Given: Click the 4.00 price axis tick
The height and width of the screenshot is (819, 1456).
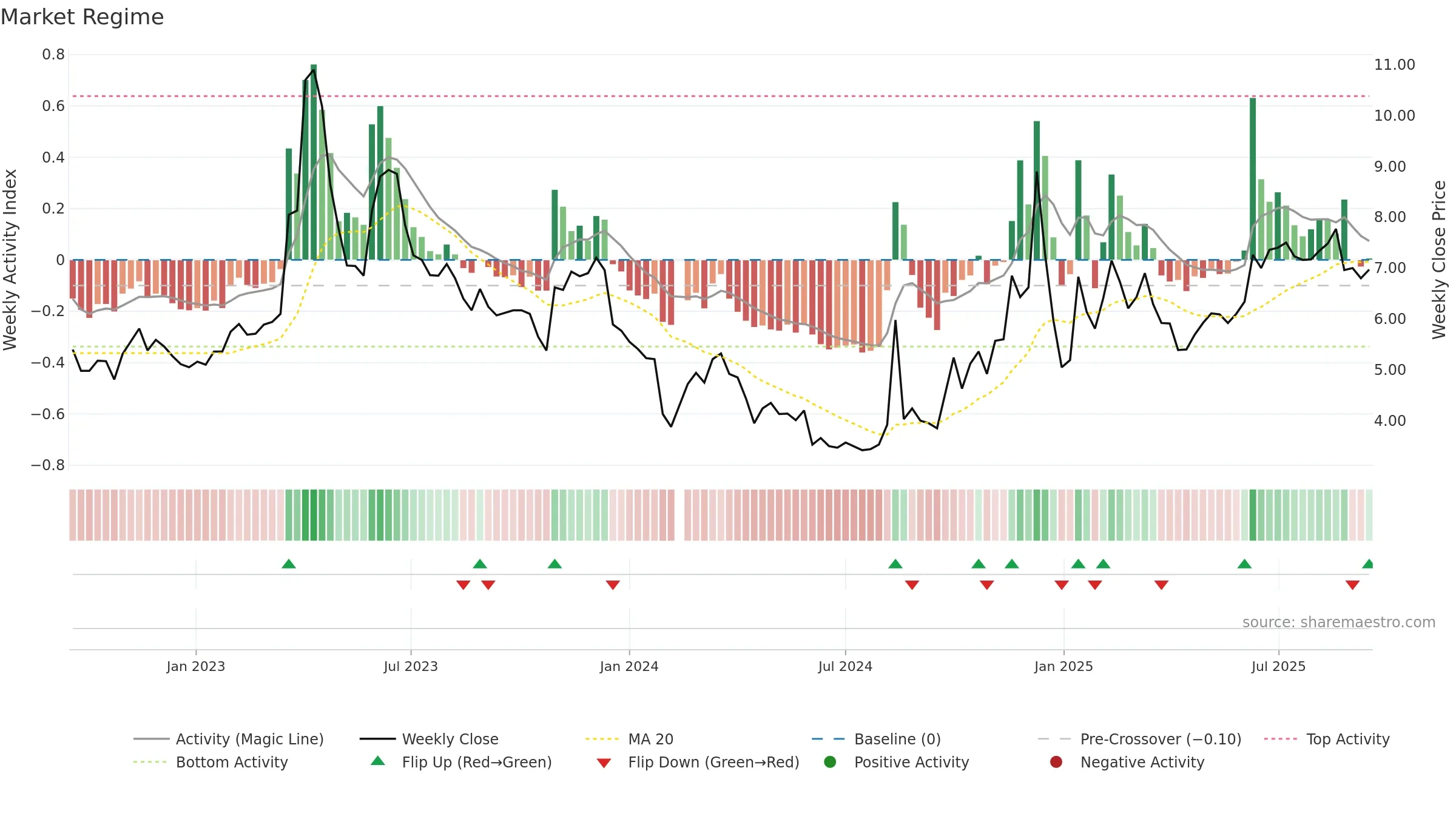Looking at the screenshot, I should point(1390,420).
